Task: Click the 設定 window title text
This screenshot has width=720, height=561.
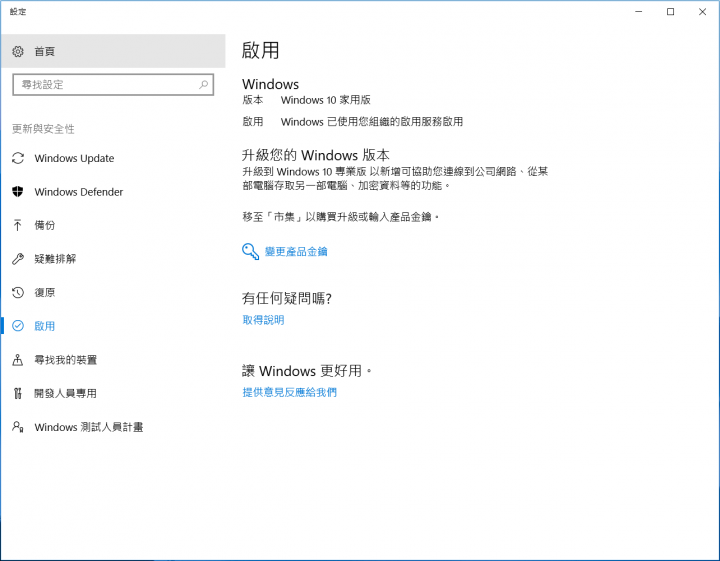Action: (x=18, y=12)
